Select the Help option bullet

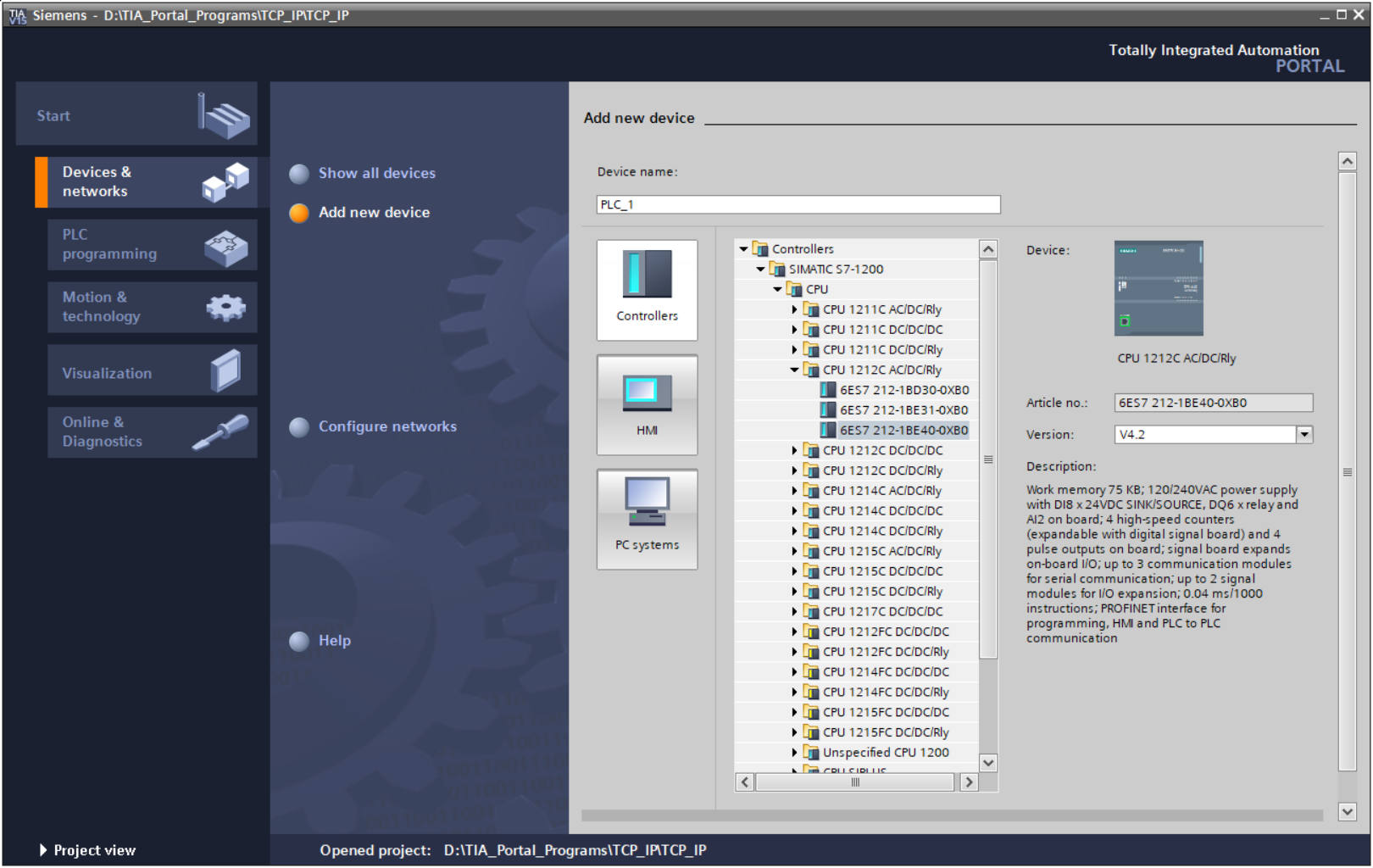[x=299, y=641]
